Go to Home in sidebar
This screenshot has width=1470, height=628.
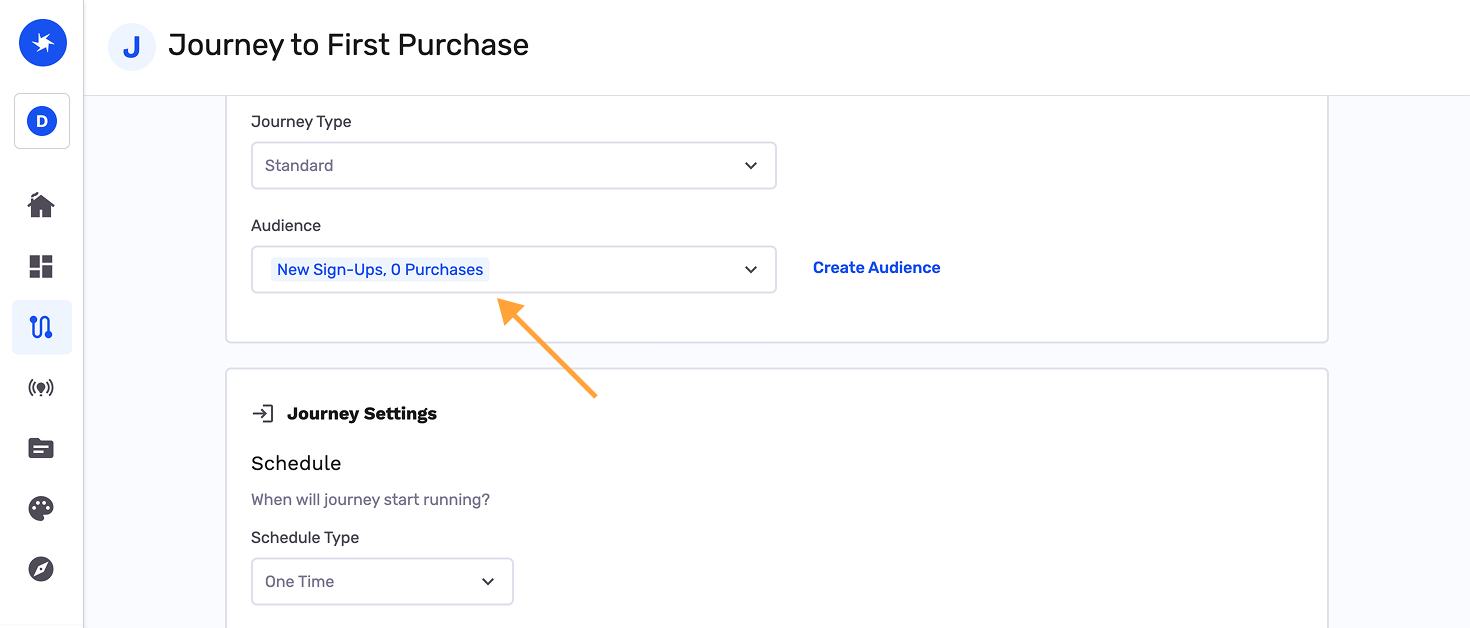pyautogui.click(x=41, y=206)
